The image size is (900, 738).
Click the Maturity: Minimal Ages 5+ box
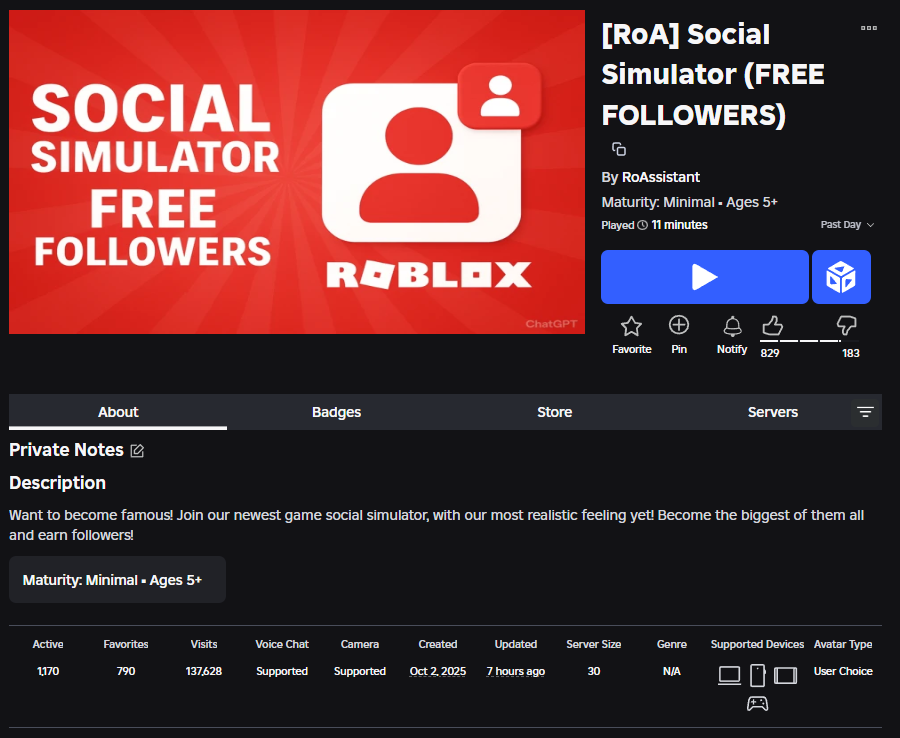[117, 580]
